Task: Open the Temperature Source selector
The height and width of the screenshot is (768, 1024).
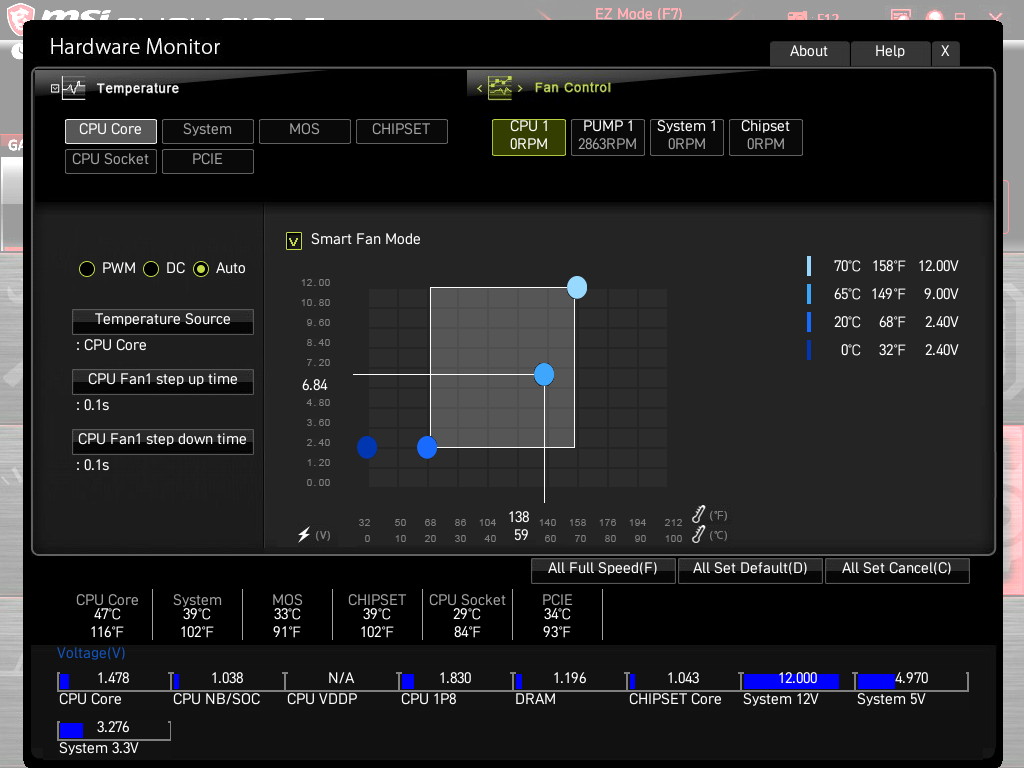Action: pos(163,321)
